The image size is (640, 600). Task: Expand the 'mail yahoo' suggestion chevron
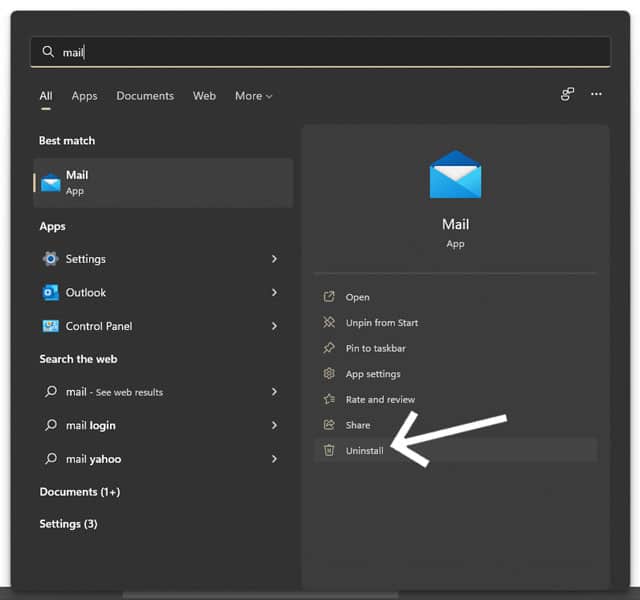click(274, 459)
